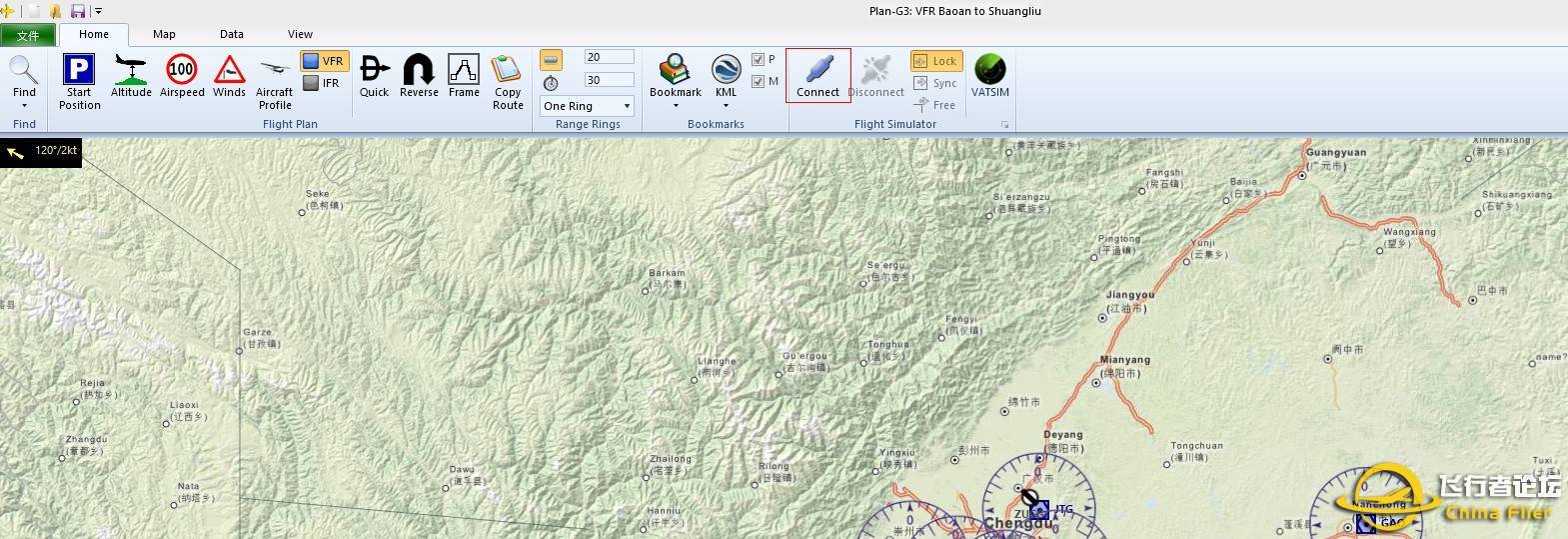The height and width of the screenshot is (539, 1568).
Task: Click the Frame route tool
Action: point(464,76)
